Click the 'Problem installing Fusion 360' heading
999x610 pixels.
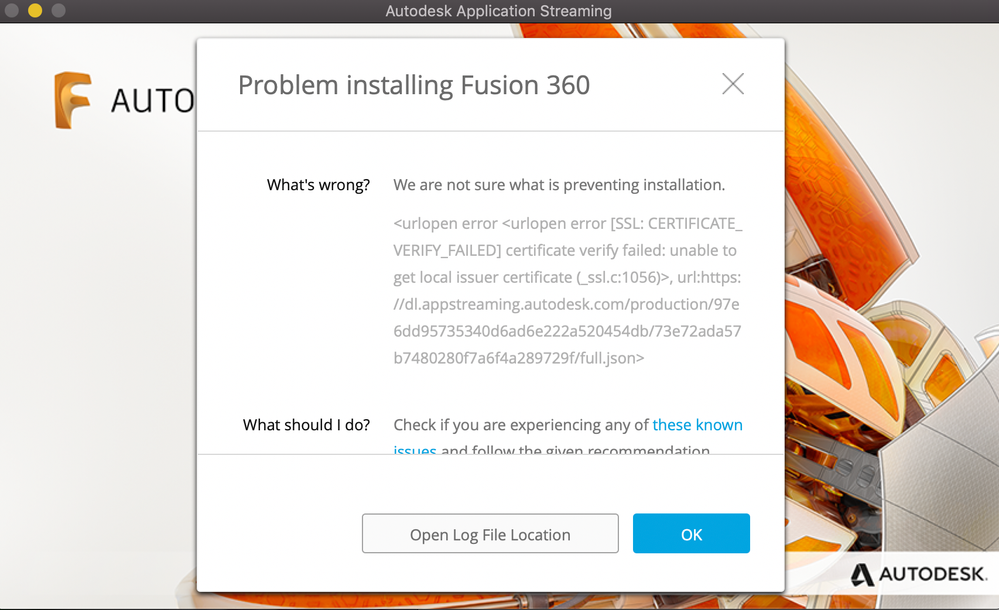[x=414, y=85]
